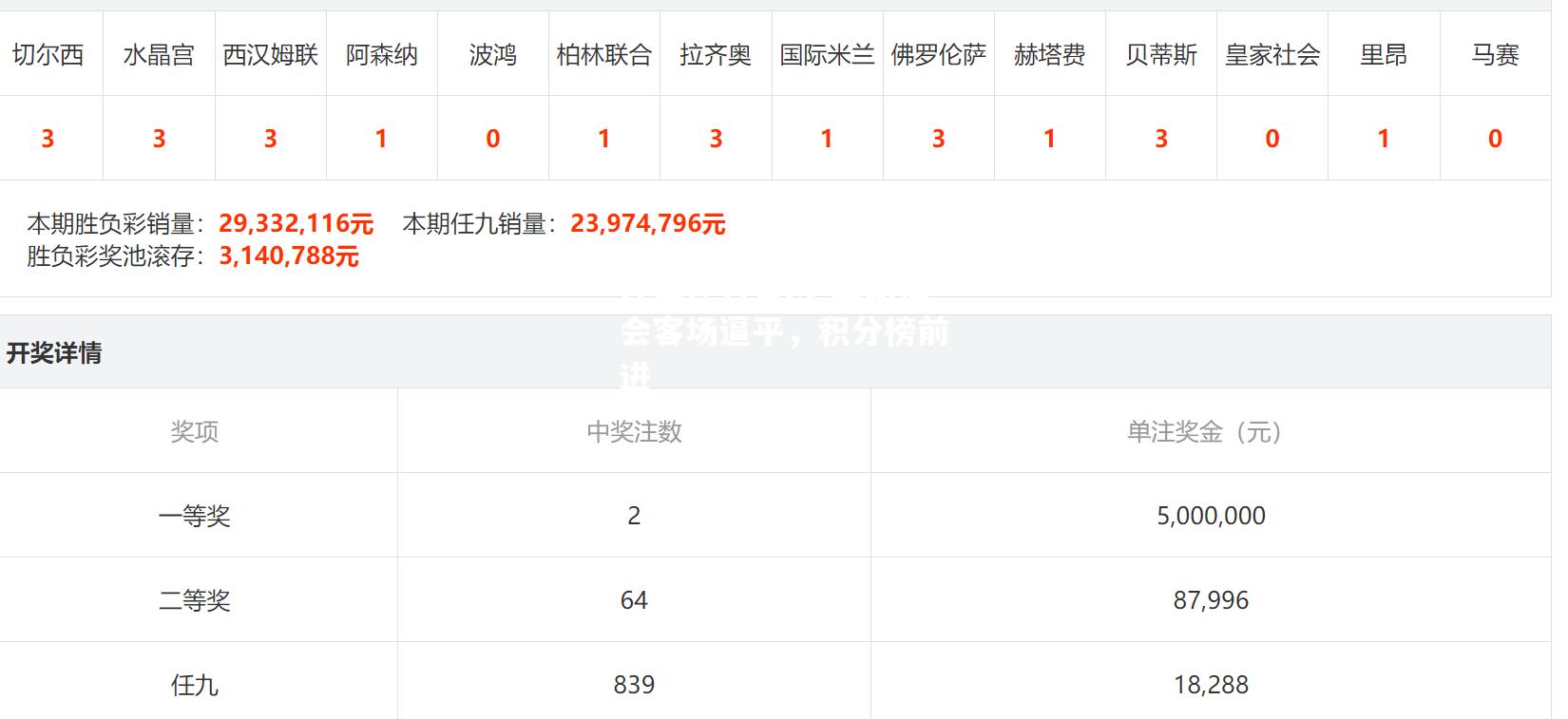The width and height of the screenshot is (1568, 719).
Task: Select result 1 under 阿森纳
Action: [381, 139]
